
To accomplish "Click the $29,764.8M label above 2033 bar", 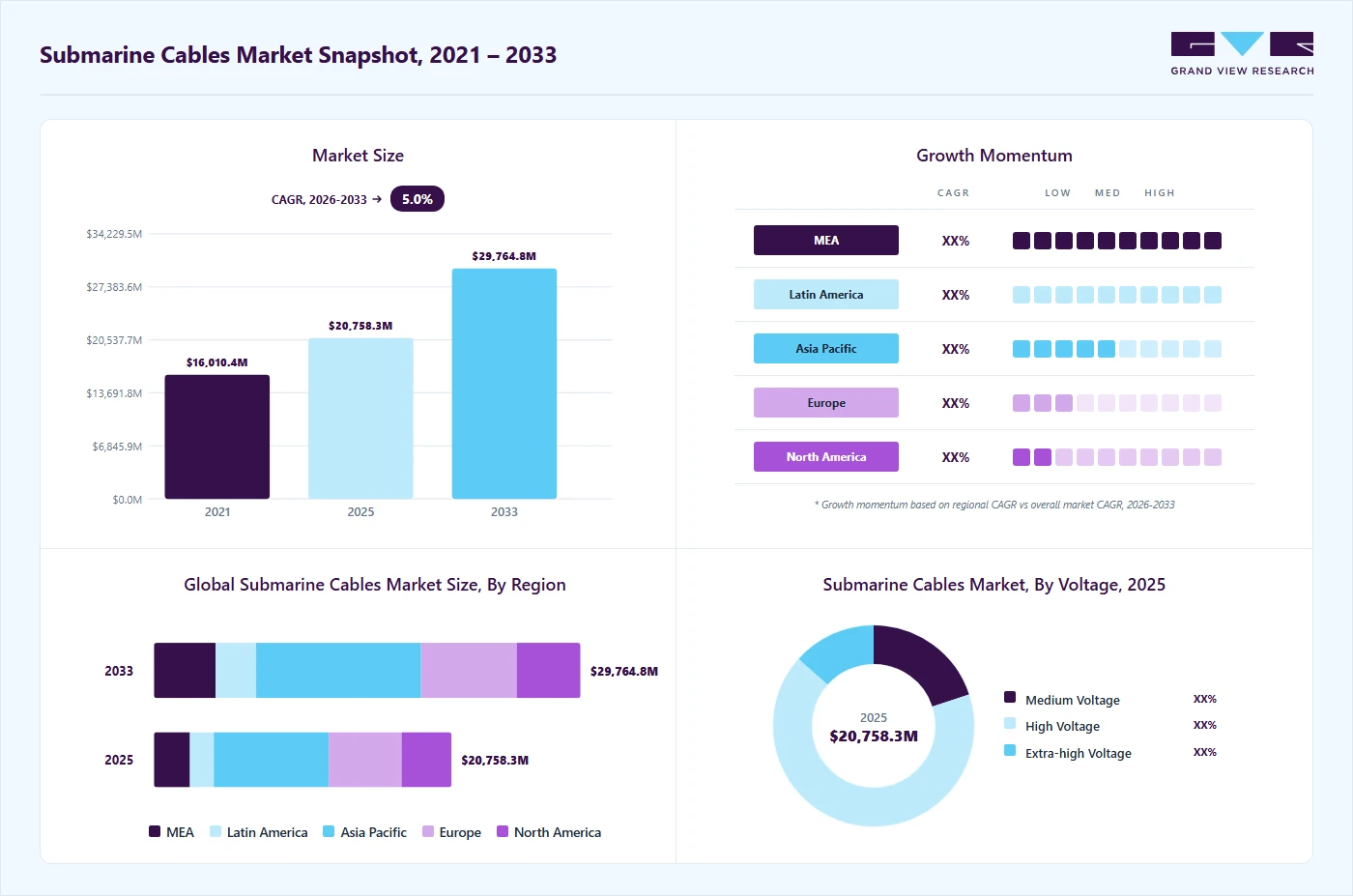I will 504,256.
